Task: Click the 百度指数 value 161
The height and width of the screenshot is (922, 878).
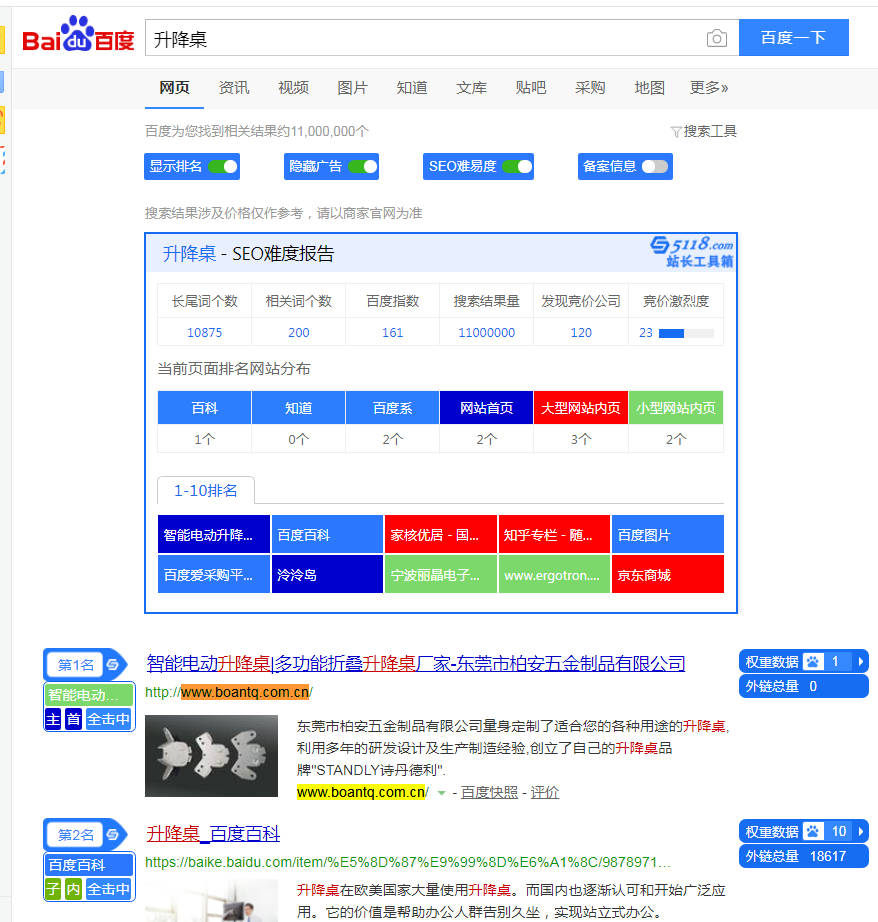Action: coord(392,333)
